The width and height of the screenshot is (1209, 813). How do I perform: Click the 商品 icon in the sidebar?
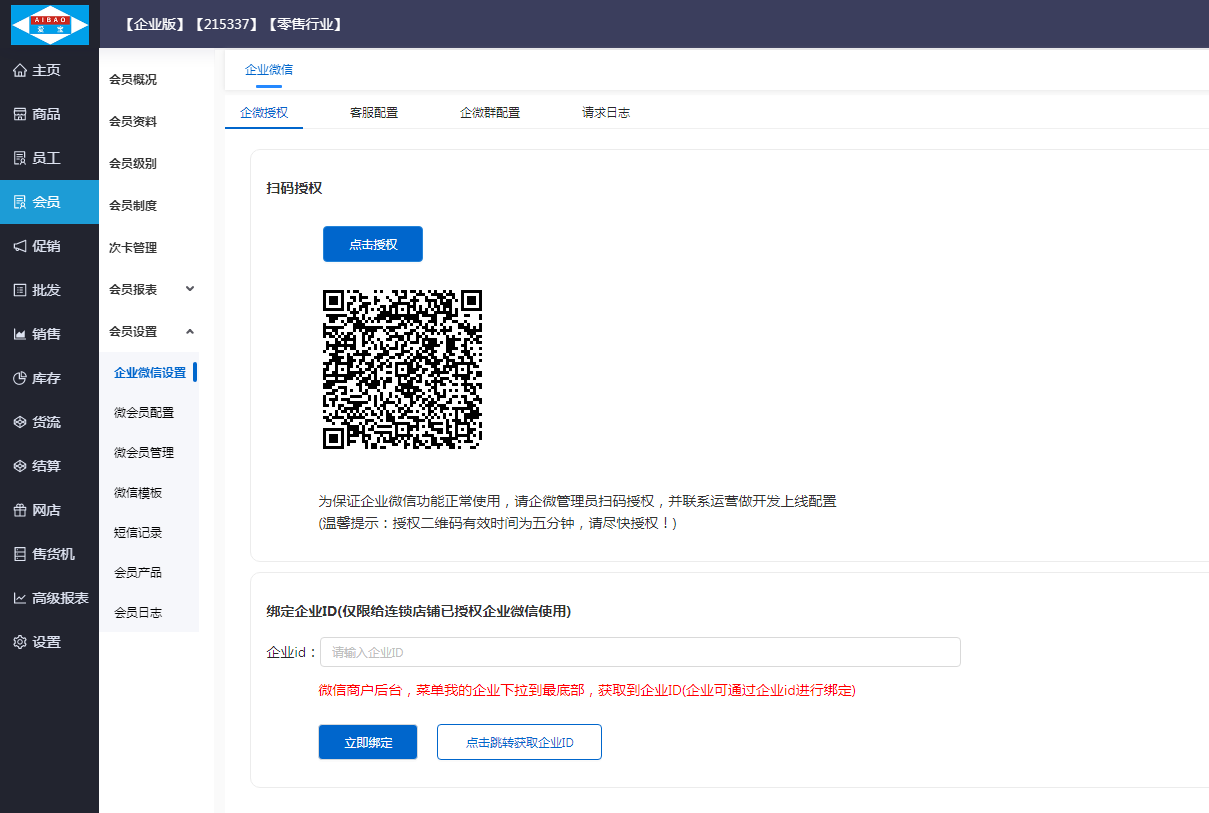tap(20, 114)
